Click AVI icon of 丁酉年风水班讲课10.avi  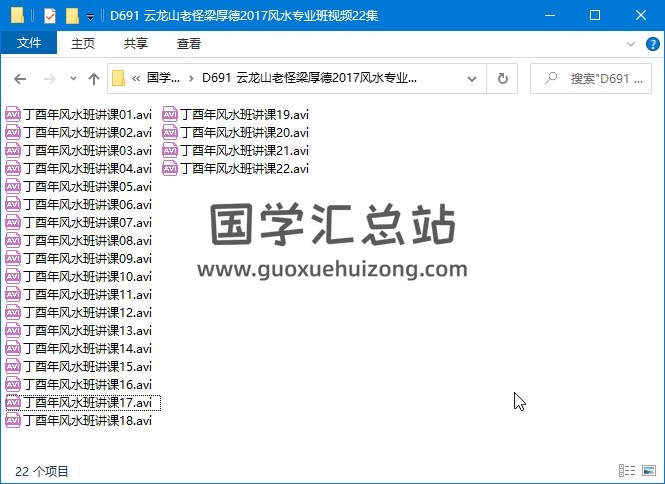click(13, 277)
